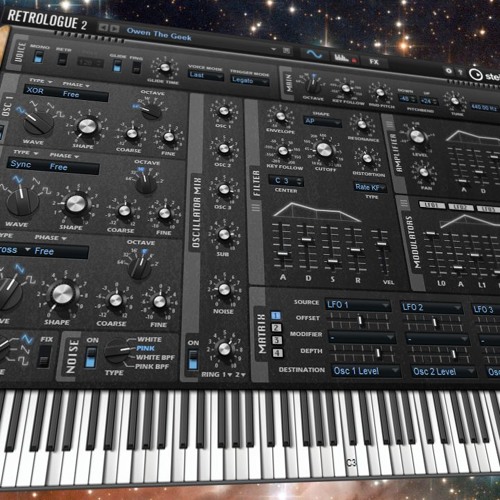Click the Modulators section three-line handle icon
500x500 pixels.
click(404, 203)
